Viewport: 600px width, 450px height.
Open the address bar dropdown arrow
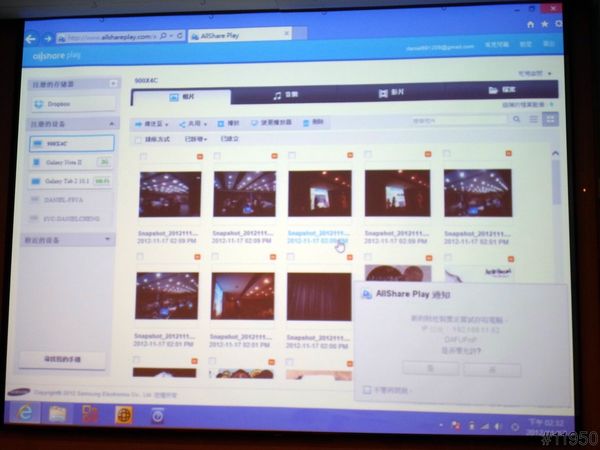coord(171,36)
